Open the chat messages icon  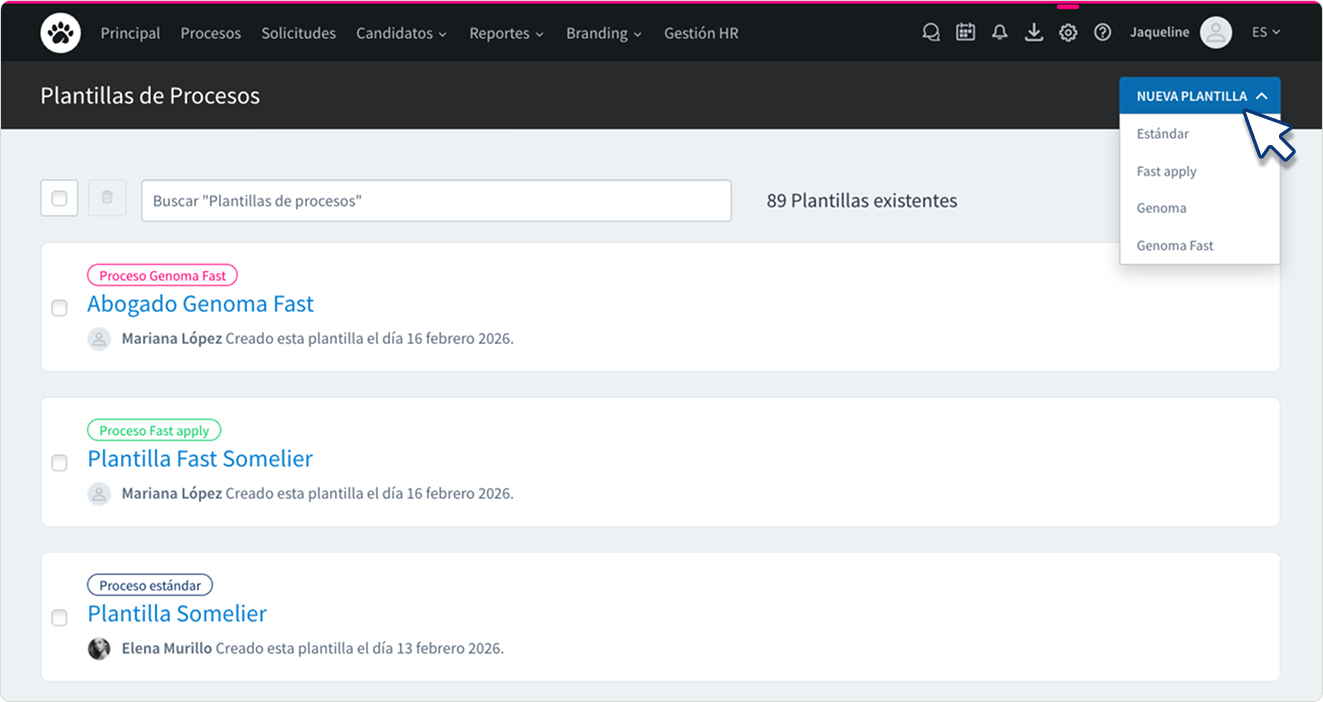(931, 33)
